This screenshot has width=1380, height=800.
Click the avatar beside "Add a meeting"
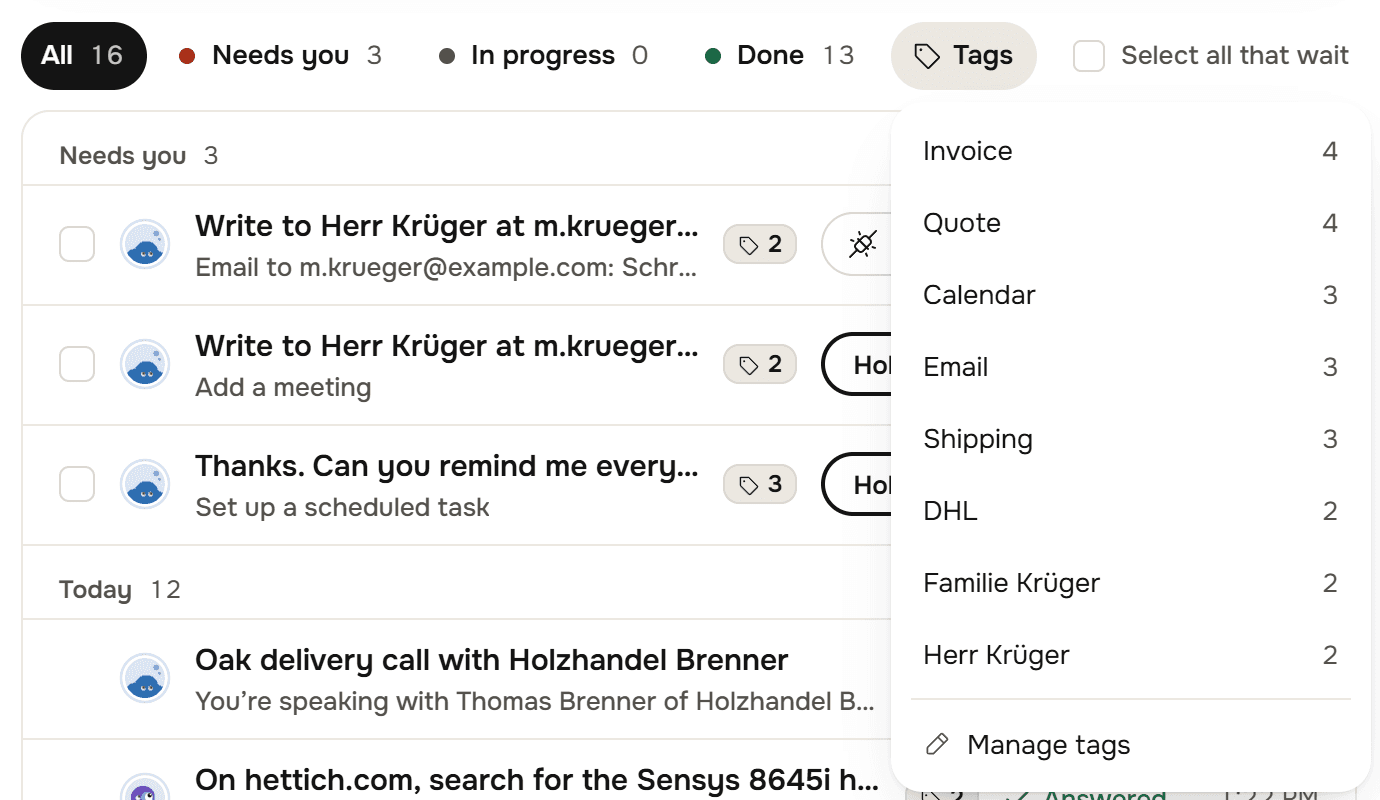pos(145,365)
